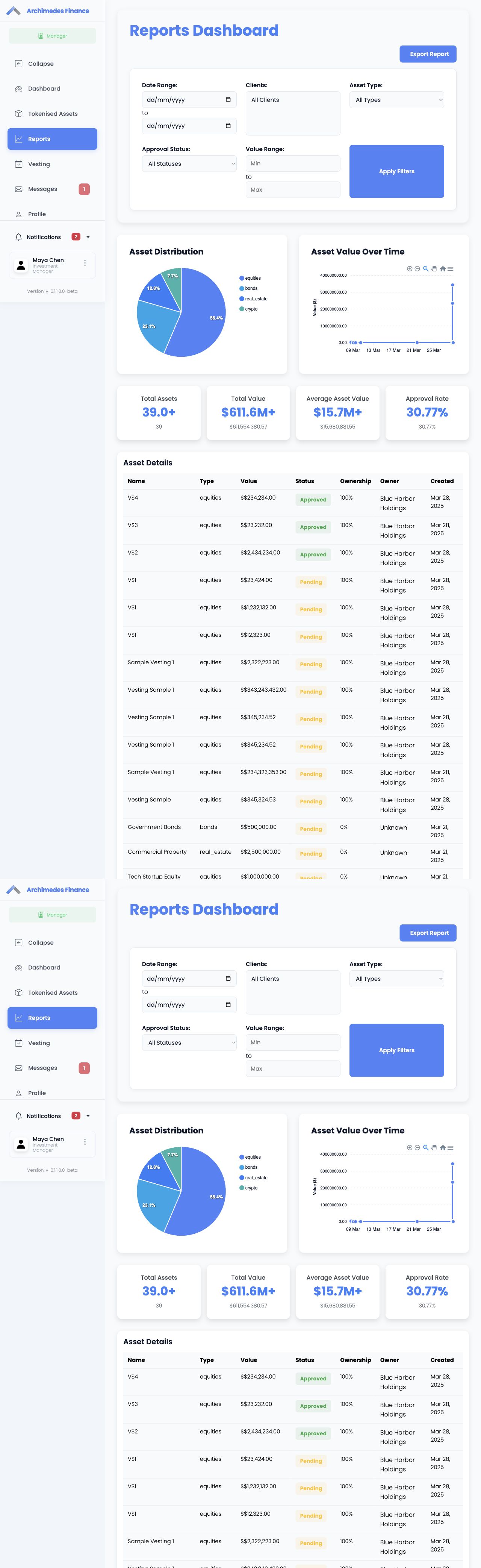Open date picker of upper panel's second date field
This screenshot has height=1568, width=481.
click(228, 126)
